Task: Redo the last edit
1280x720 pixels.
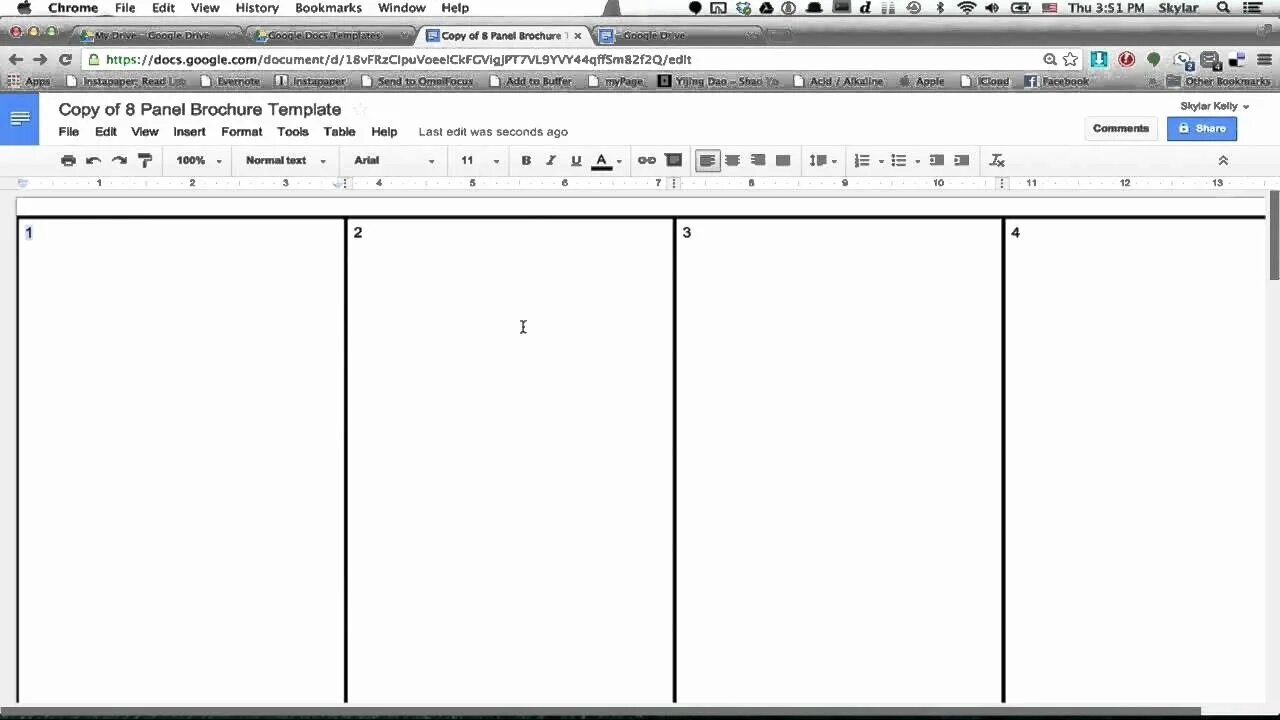Action: 119,160
